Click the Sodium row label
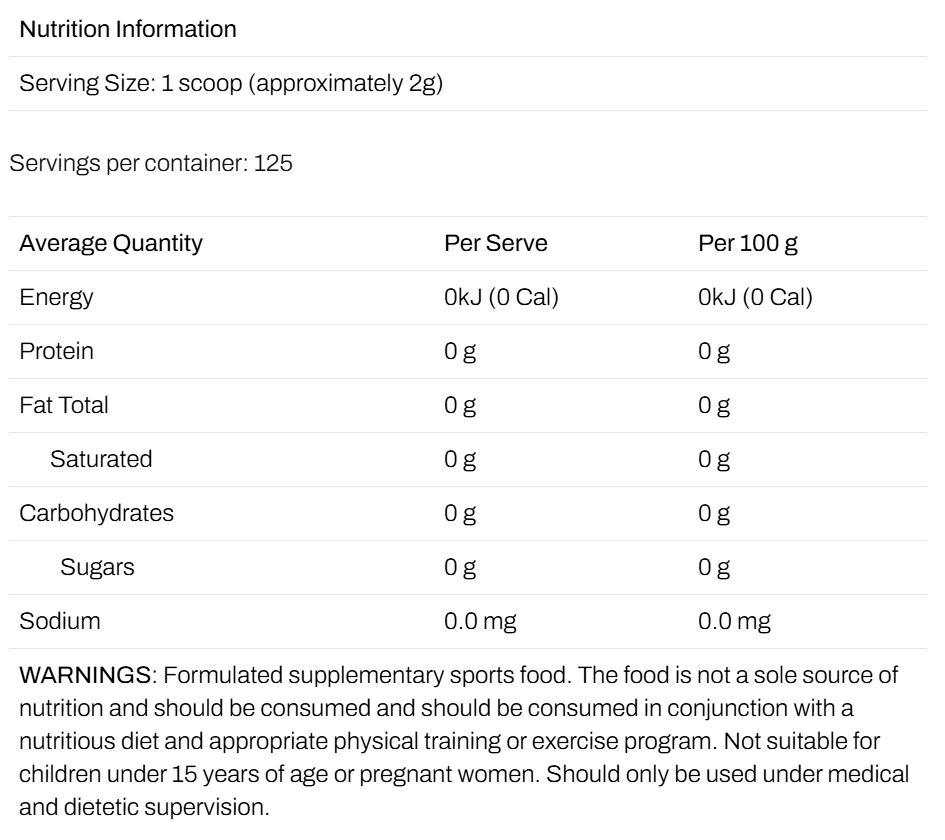Viewport: 945px width, 840px height. 60,621
